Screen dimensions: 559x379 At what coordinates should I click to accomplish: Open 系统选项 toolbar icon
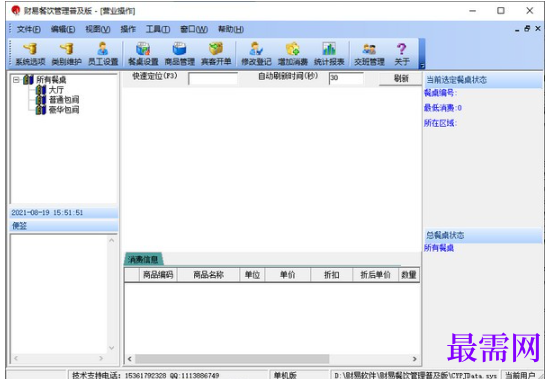tap(30, 54)
